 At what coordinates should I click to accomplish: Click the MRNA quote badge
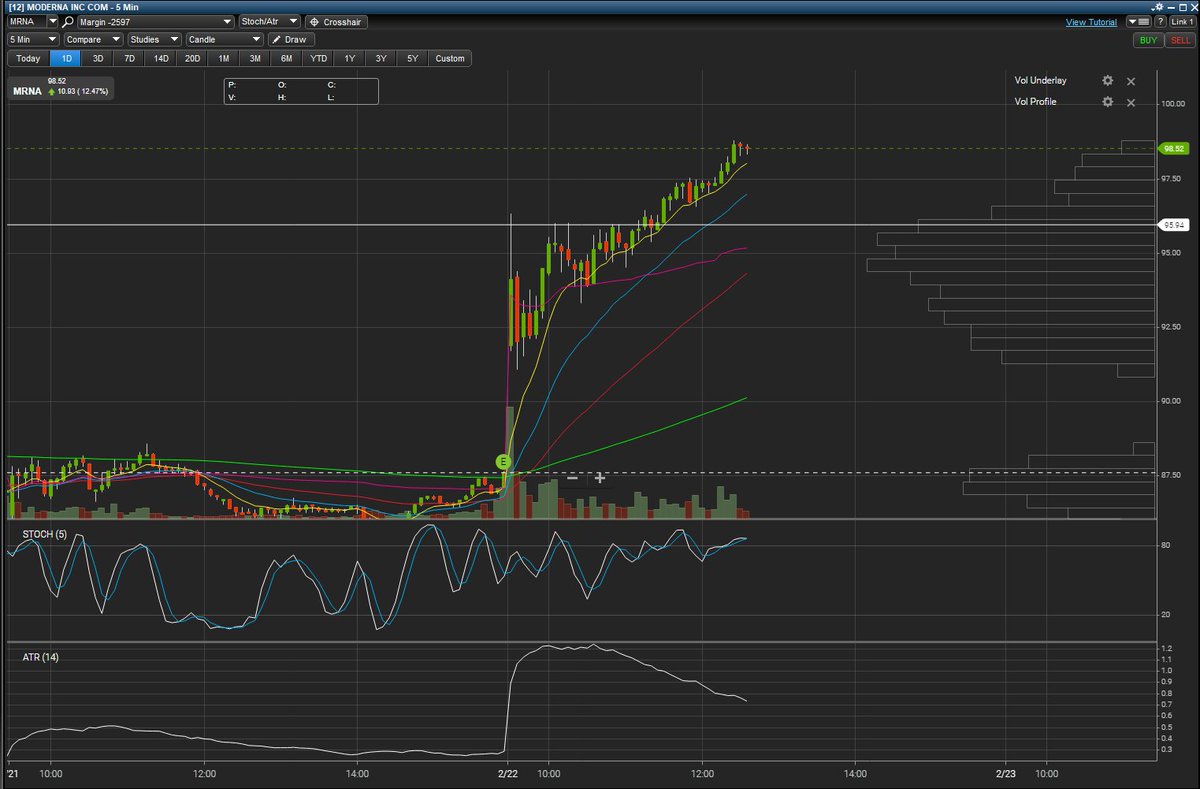pyautogui.click(x=62, y=90)
